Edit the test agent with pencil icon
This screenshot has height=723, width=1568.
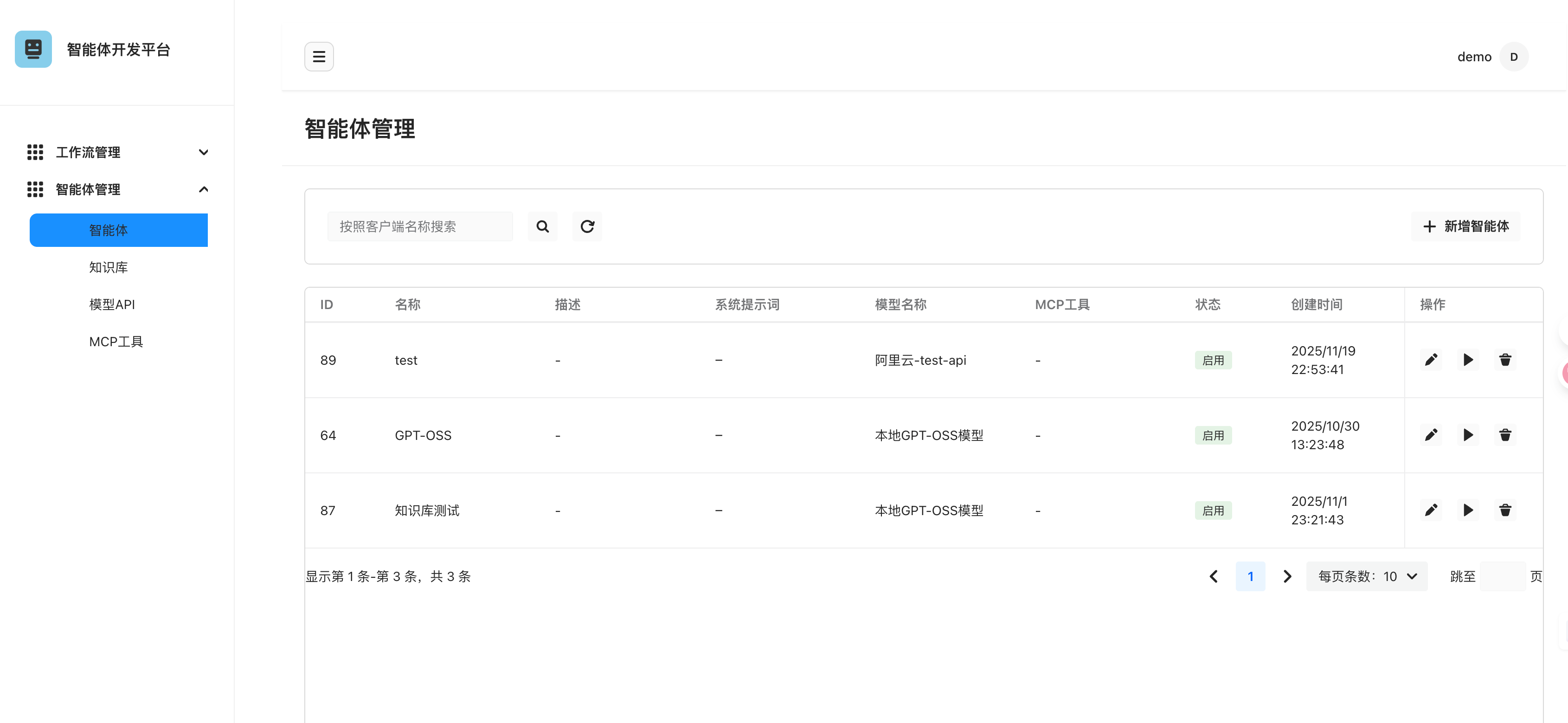click(x=1430, y=360)
